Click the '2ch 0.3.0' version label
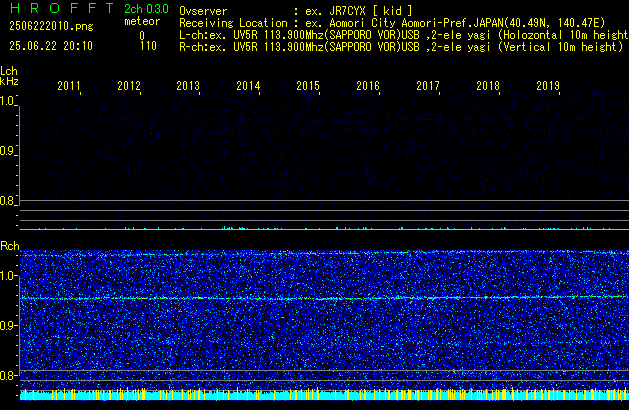Viewport: 629px width, 410px height. pos(146,9)
